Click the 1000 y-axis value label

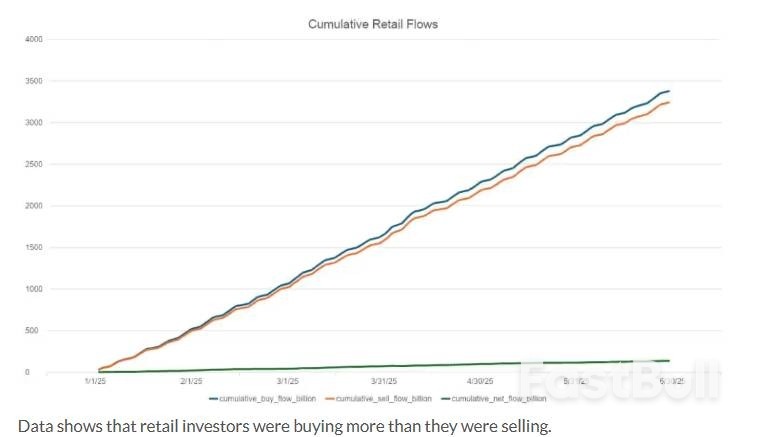point(34,289)
